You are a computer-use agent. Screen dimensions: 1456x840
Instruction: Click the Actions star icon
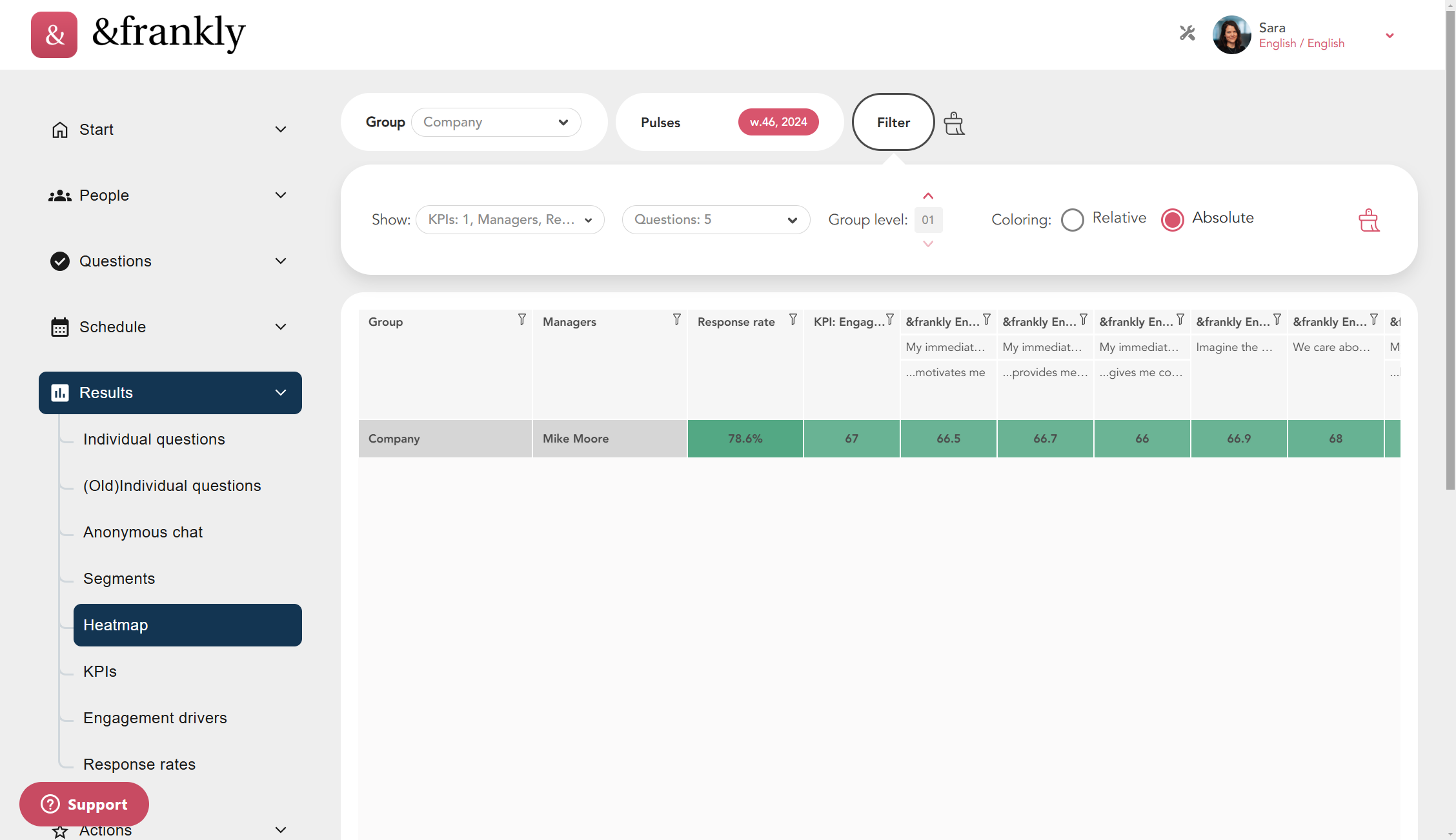[60, 831]
